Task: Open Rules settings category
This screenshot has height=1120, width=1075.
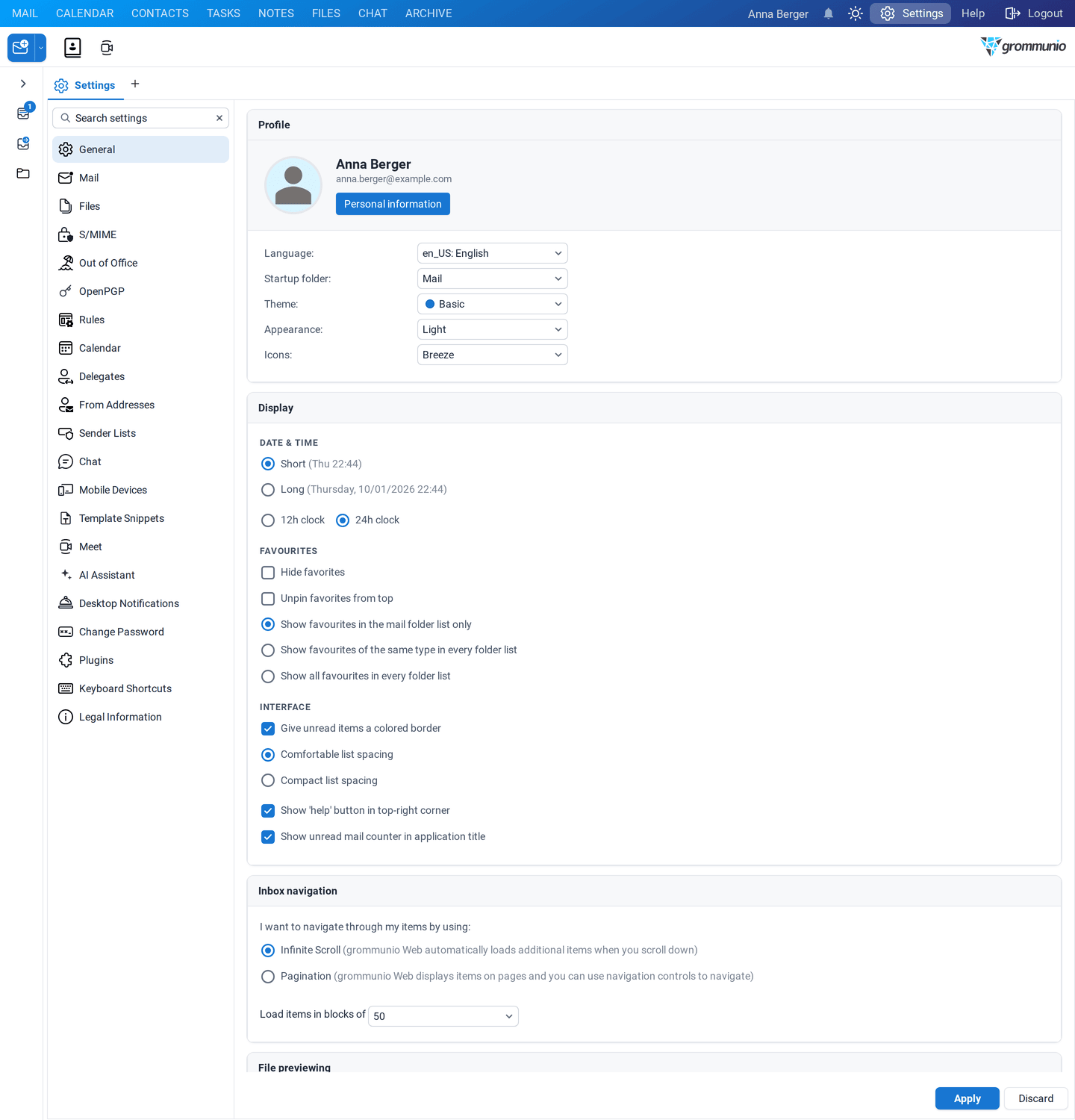Action: pos(140,320)
